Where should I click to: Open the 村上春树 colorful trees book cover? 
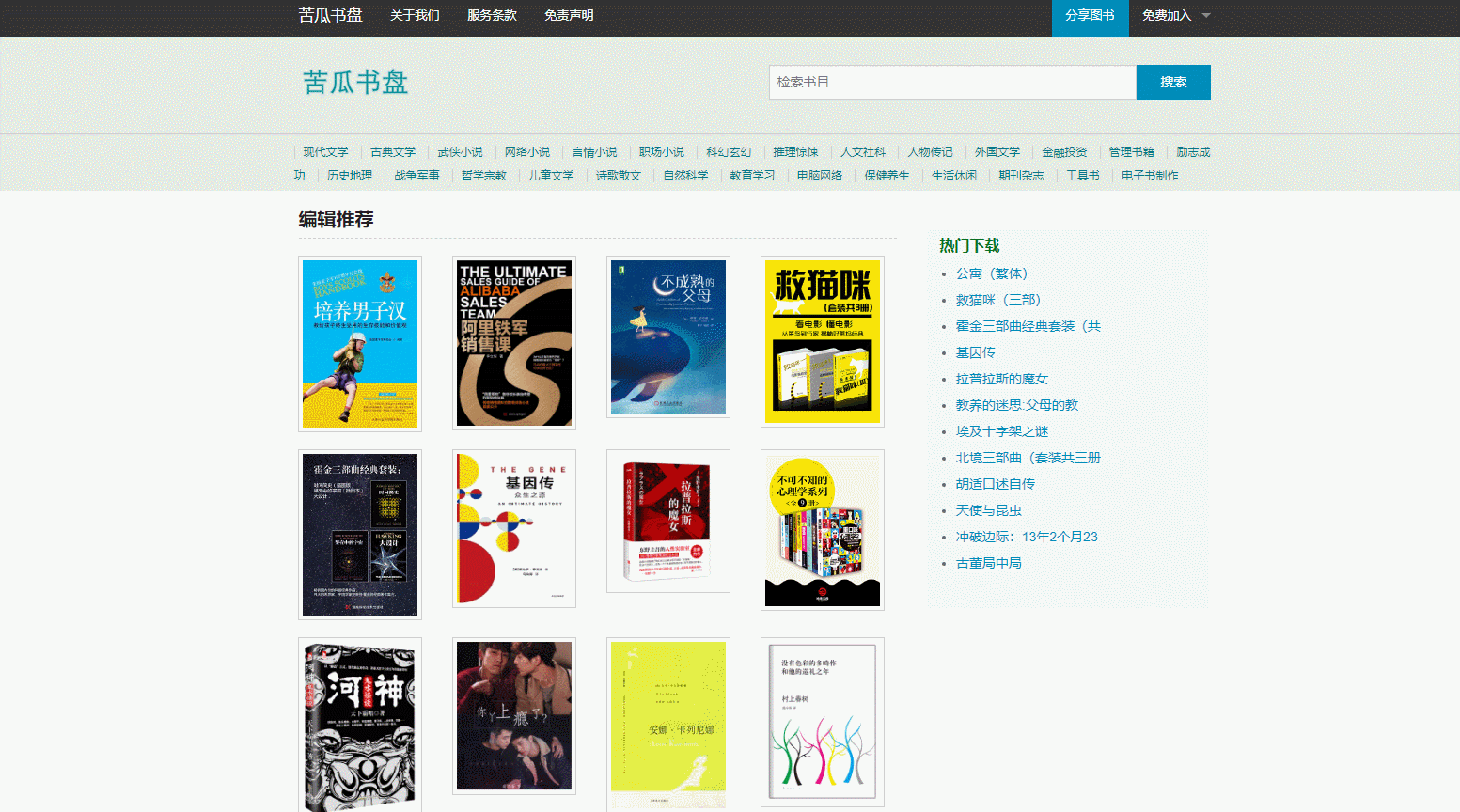coord(823,722)
